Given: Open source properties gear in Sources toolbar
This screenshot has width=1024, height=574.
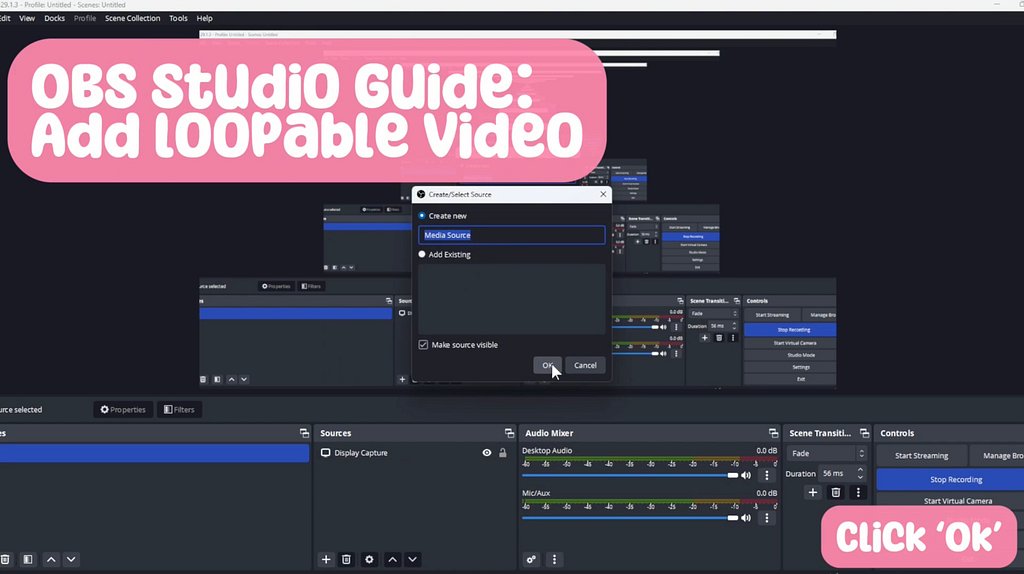Looking at the screenshot, I should 369,560.
